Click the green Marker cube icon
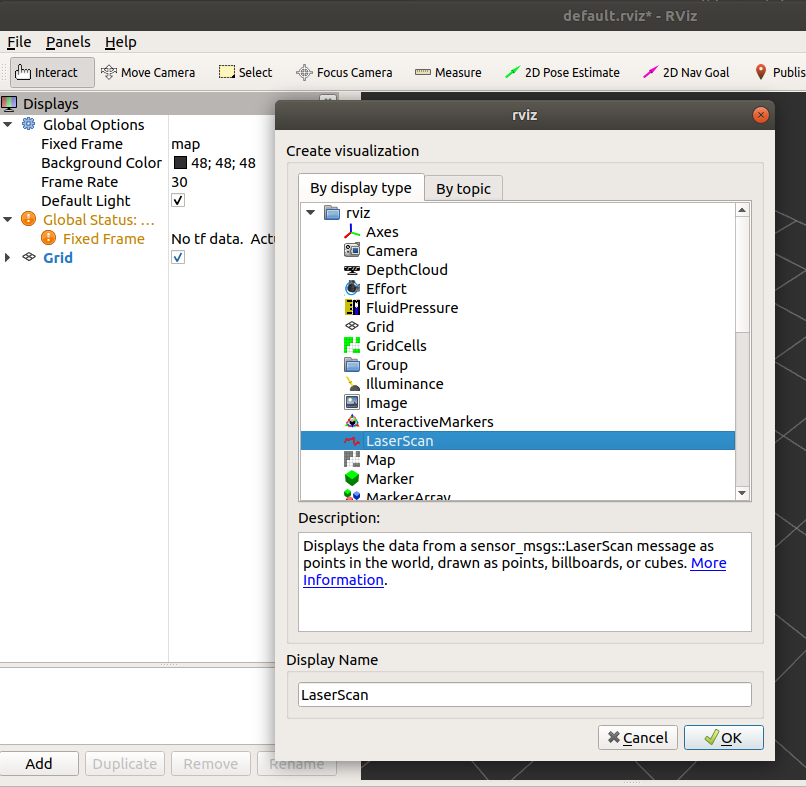The height and width of the screenshot is (787, 806). pos(352,479)
